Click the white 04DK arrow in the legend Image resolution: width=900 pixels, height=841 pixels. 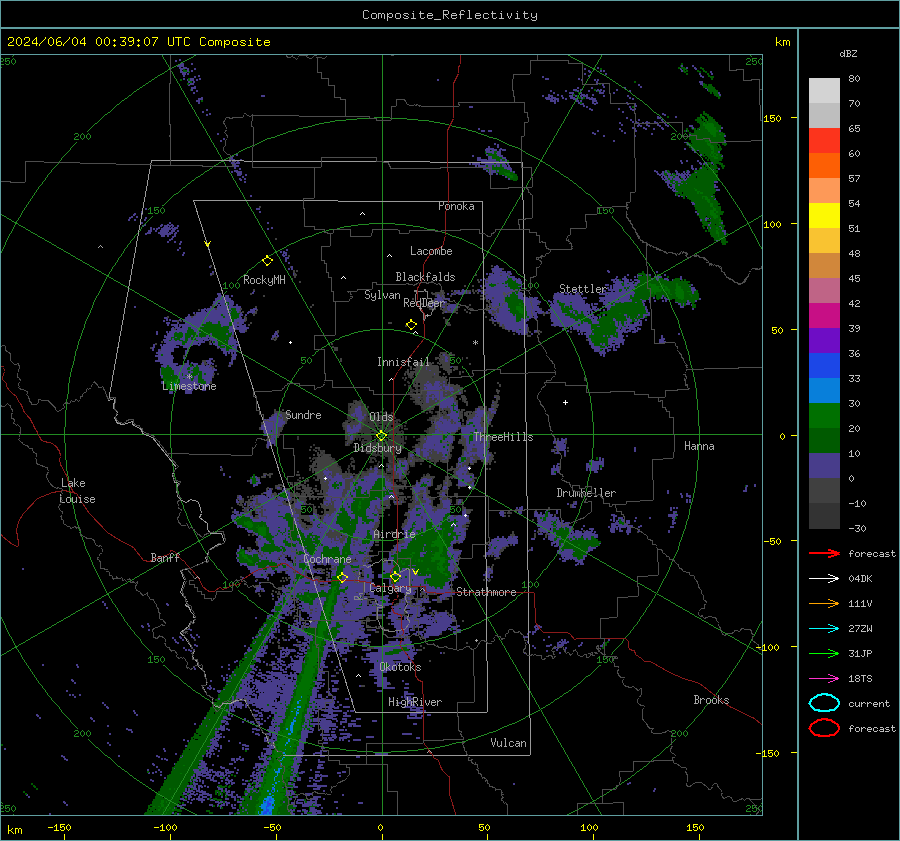(824, 579)
